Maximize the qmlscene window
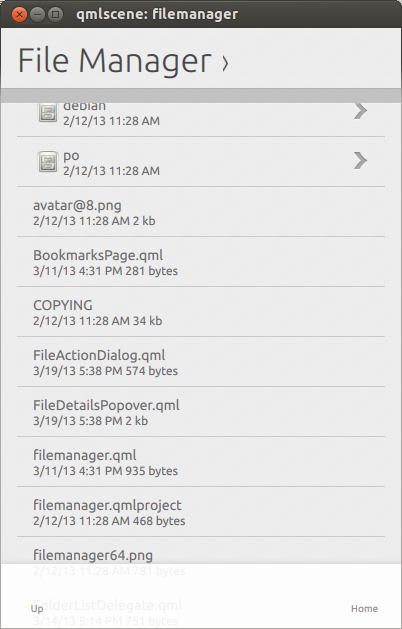 pos(55,15)
